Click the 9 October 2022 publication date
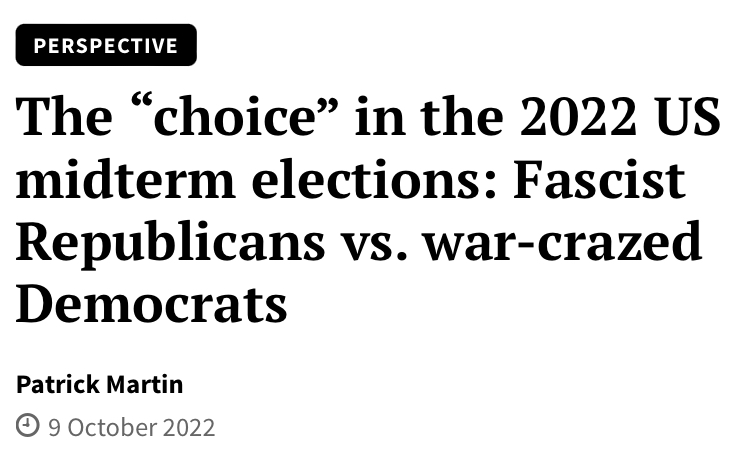 point(131,427)
